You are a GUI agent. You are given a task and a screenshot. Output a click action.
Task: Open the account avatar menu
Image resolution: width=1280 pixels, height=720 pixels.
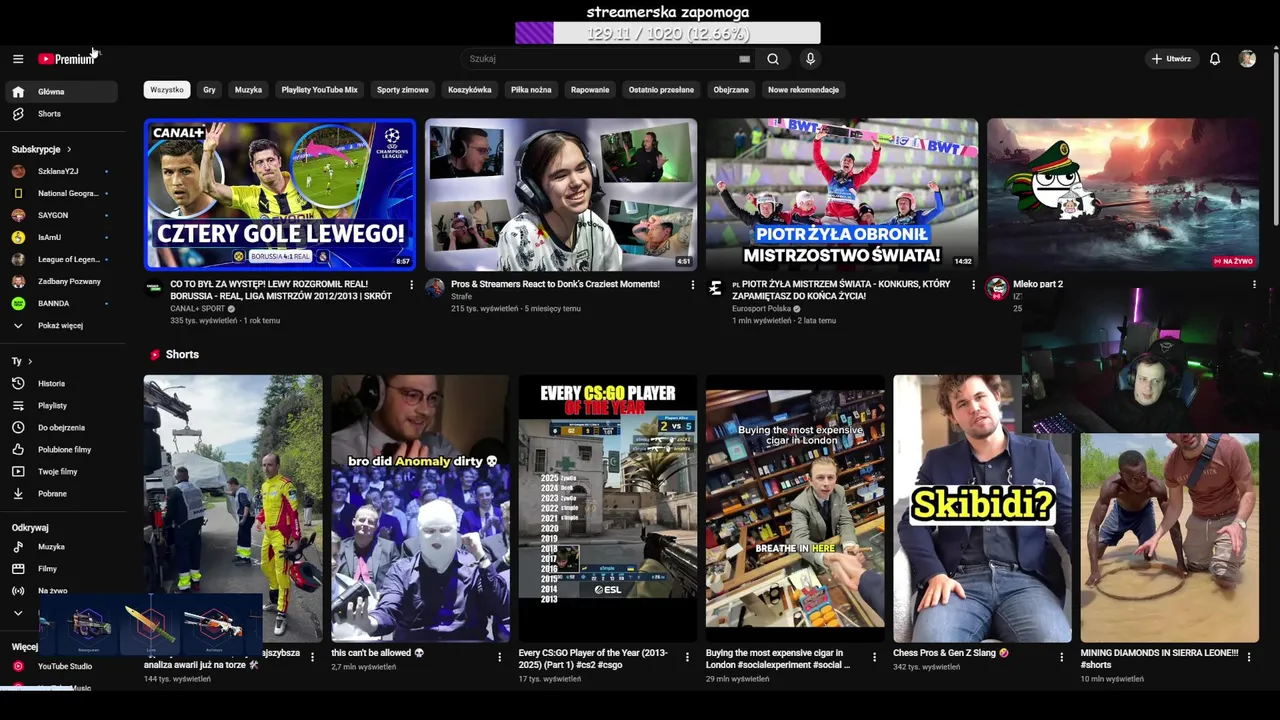pos(1247,59)
